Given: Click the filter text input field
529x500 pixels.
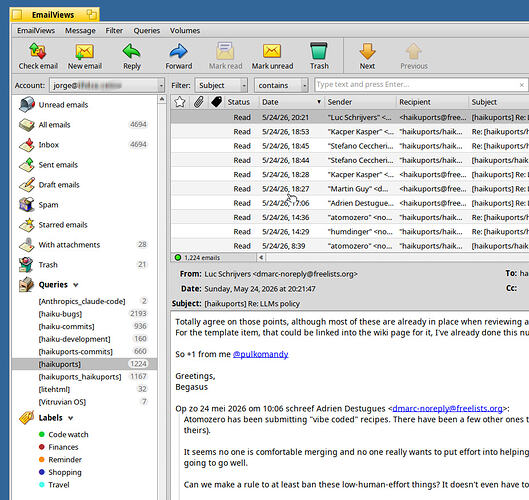Looking at the screenshot, I should point(417,85).
